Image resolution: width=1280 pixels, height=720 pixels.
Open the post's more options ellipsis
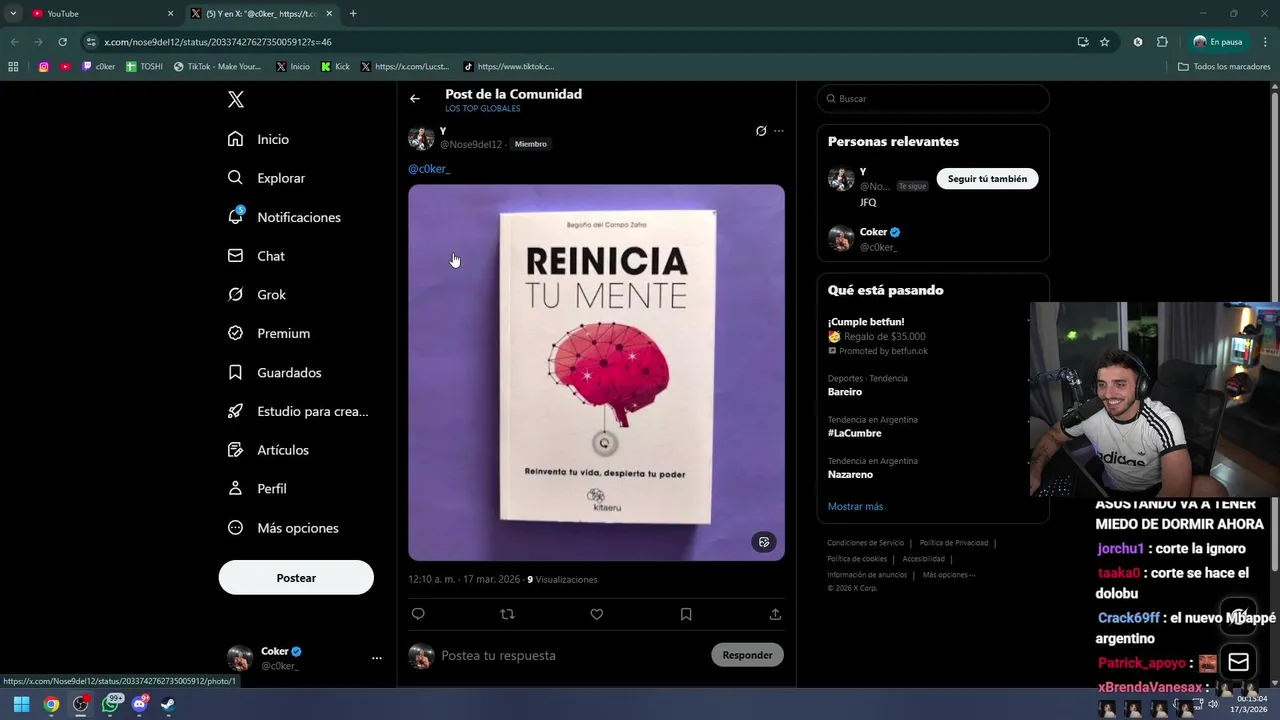click(779, 131)
